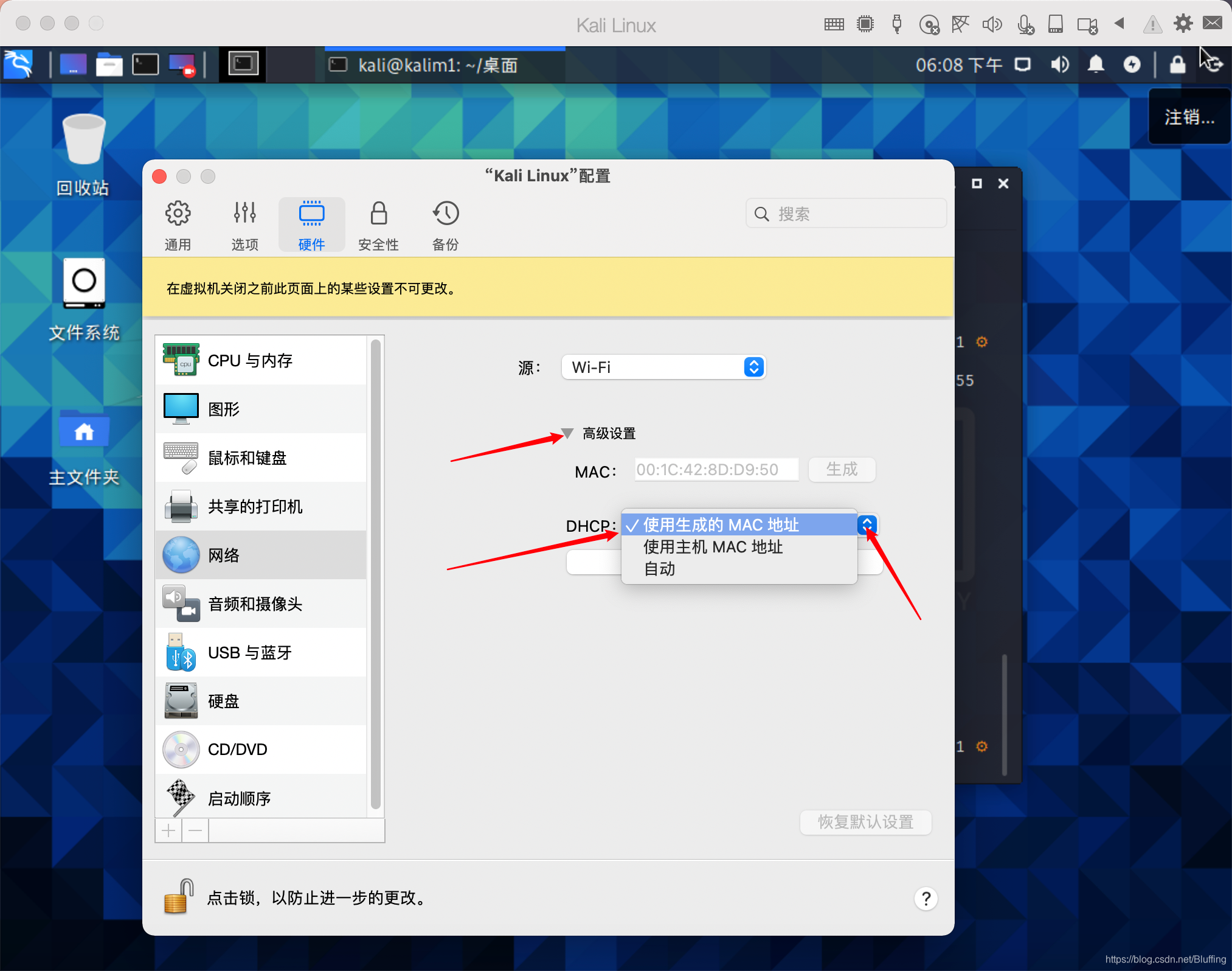Collapse the 高级设置 disclosure triangle

tap(567, 433)
